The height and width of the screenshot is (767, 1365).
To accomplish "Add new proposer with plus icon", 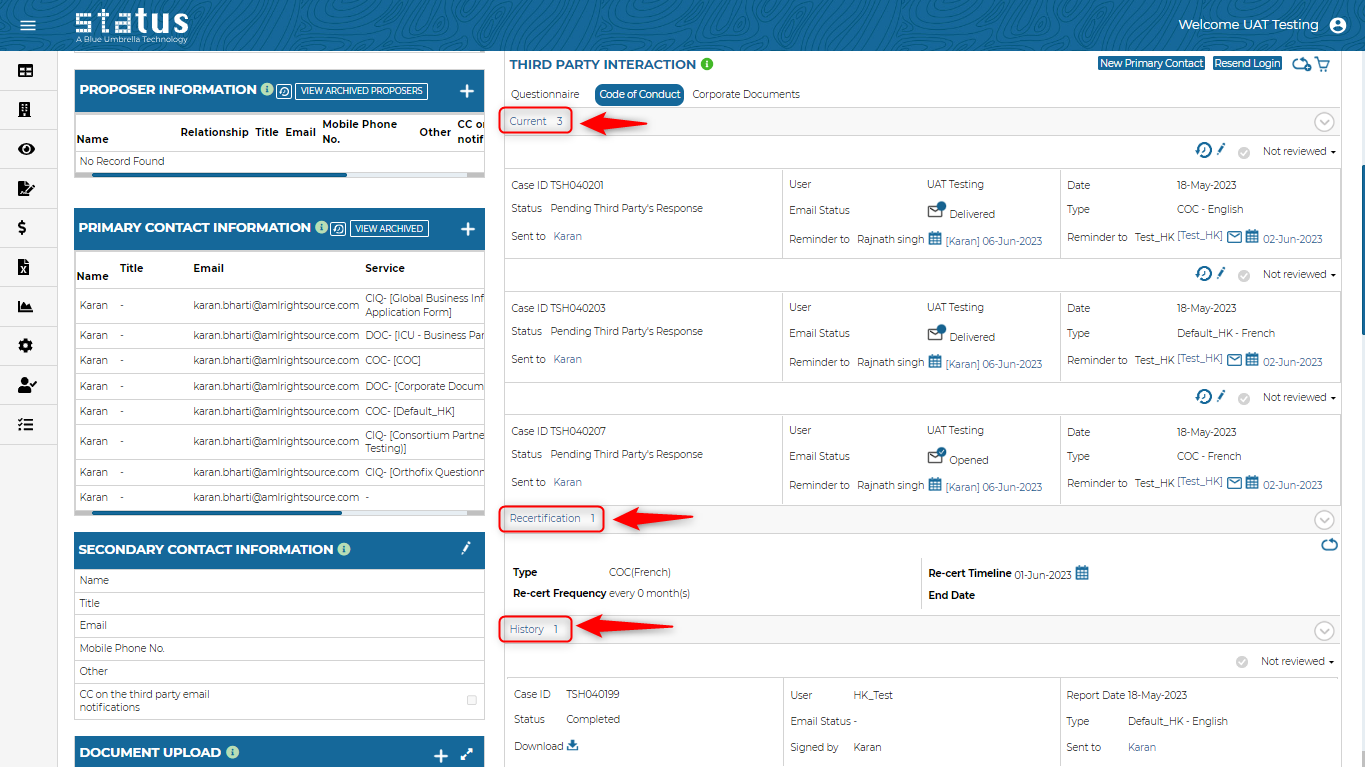I will click(x=467, y=91).
